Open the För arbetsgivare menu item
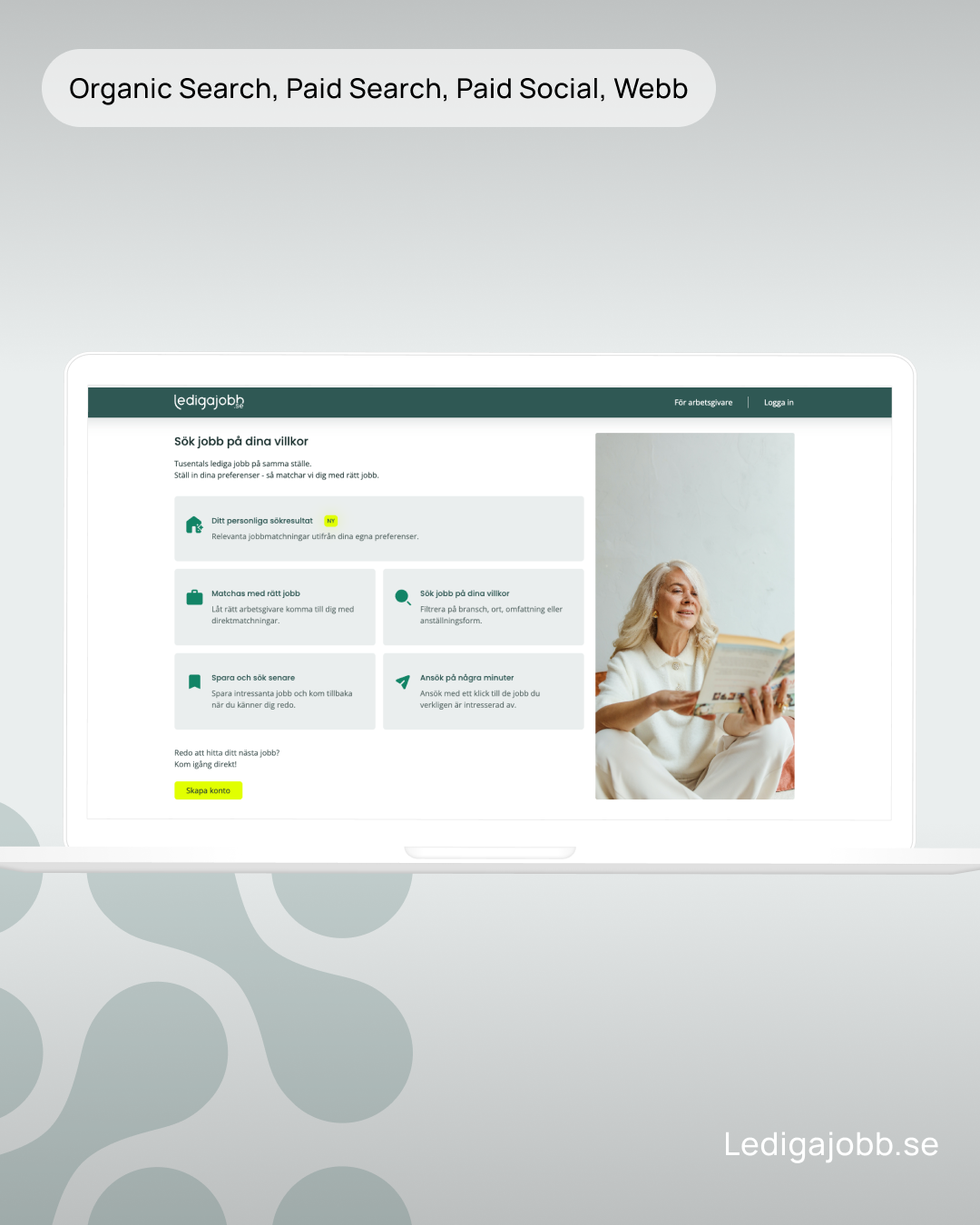This screenshot has height=1225, width=980. point(702,403)
